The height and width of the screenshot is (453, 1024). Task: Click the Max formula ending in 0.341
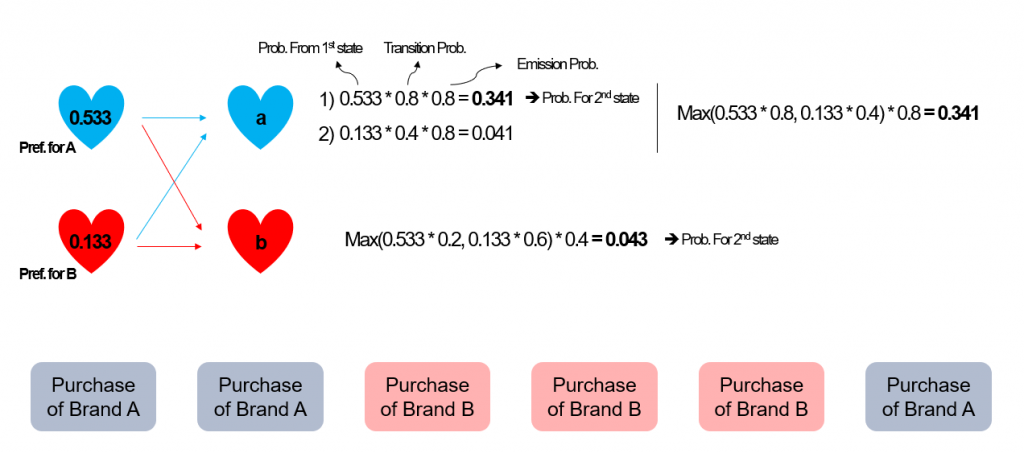click(x=828, y=114)
